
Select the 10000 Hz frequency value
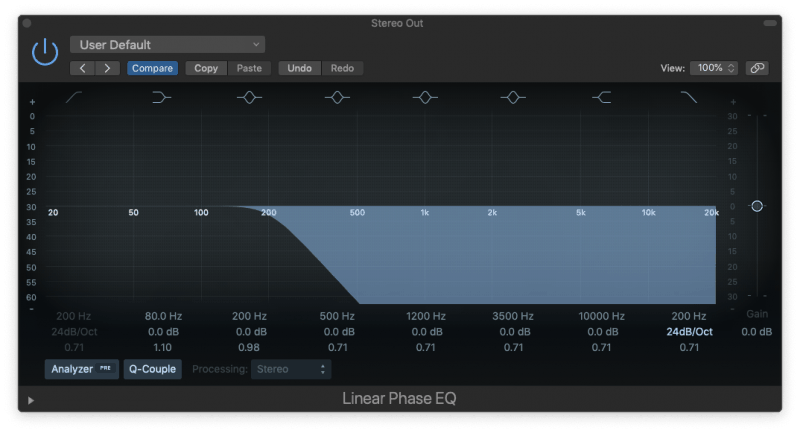click(602, 316)
